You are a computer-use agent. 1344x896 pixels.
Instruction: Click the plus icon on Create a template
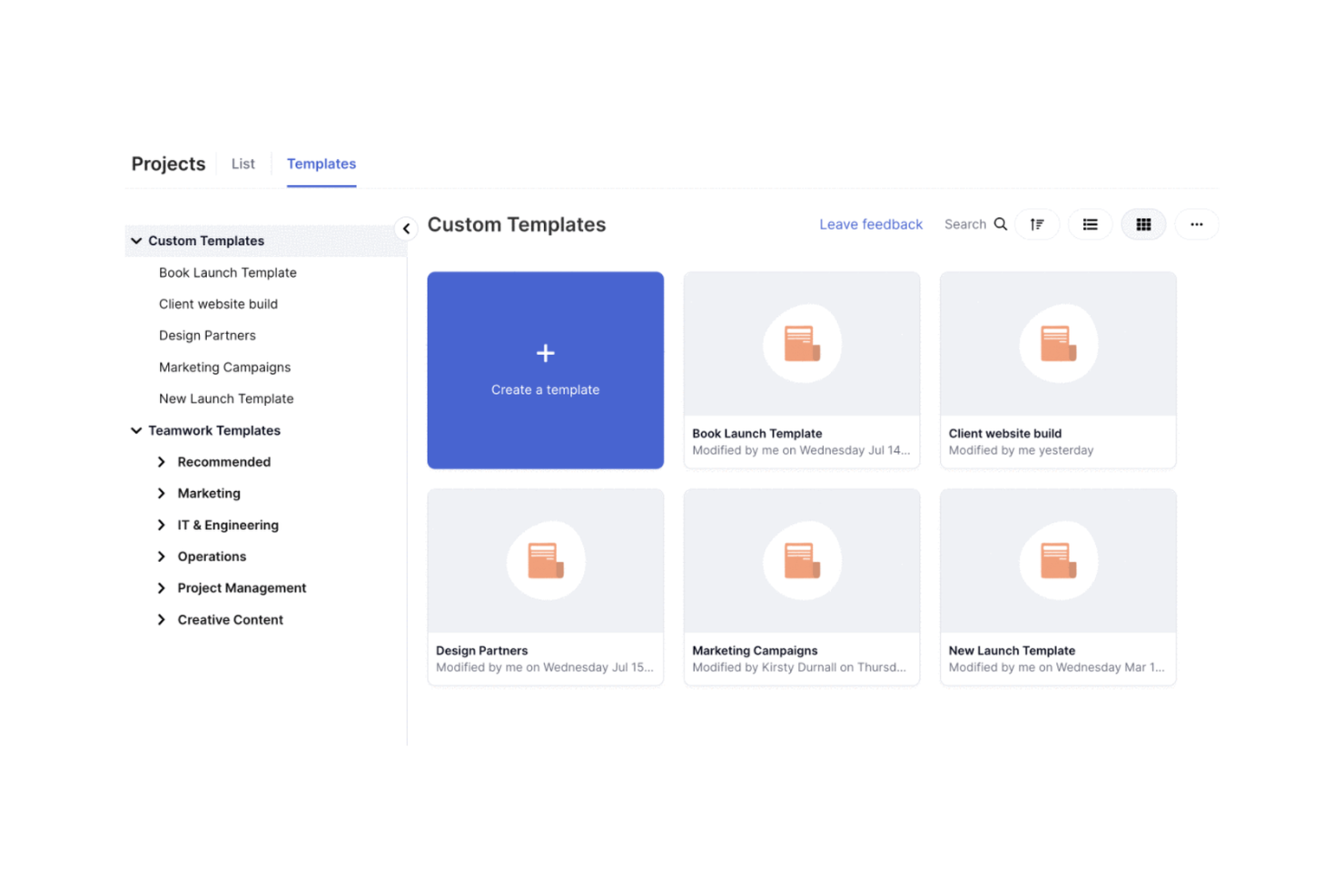[x=545, y=353]
